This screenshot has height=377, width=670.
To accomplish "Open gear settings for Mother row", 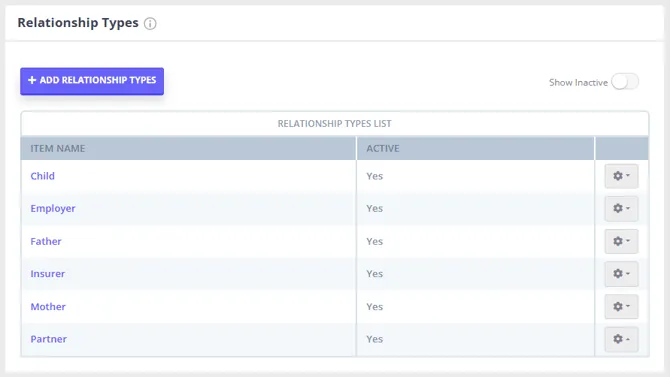I will 621,306.
